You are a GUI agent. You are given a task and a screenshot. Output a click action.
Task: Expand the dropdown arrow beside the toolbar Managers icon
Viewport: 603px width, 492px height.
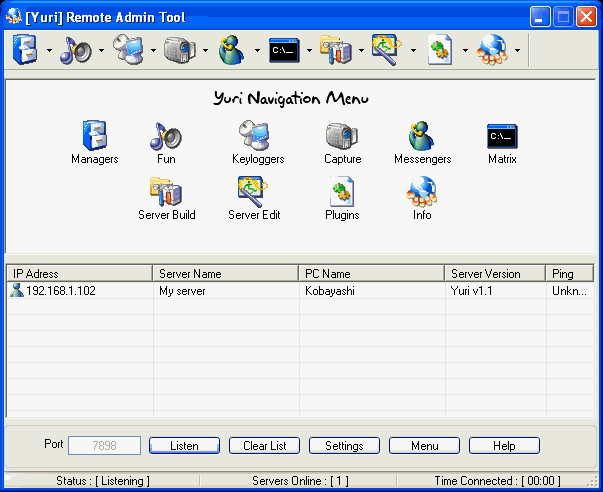[x=49, y=50]
